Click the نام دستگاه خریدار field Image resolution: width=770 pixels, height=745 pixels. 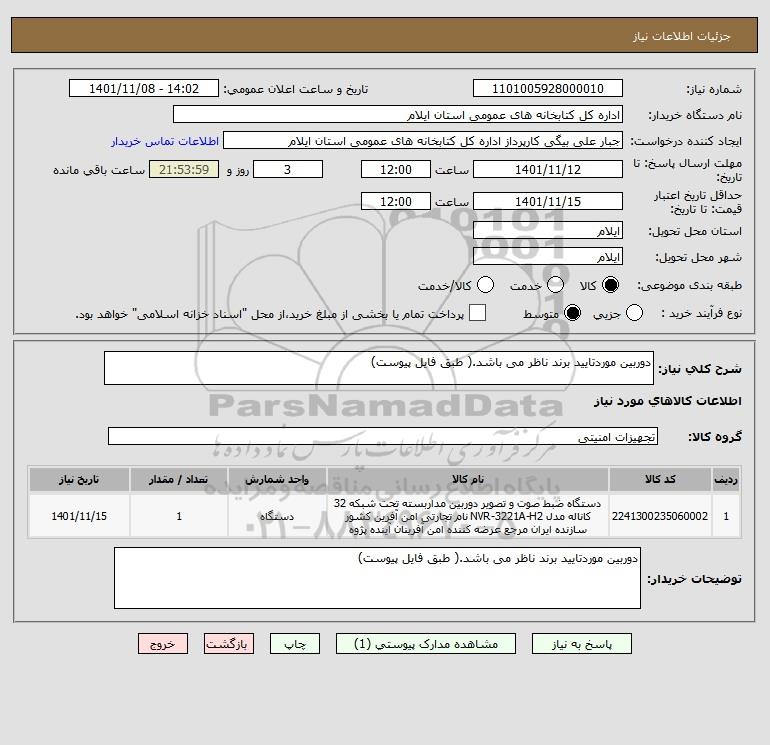(398, 114)
